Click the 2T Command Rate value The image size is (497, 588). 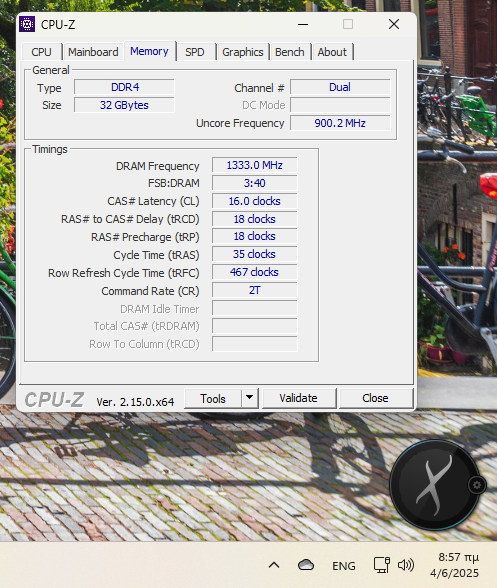coord(255,290)
